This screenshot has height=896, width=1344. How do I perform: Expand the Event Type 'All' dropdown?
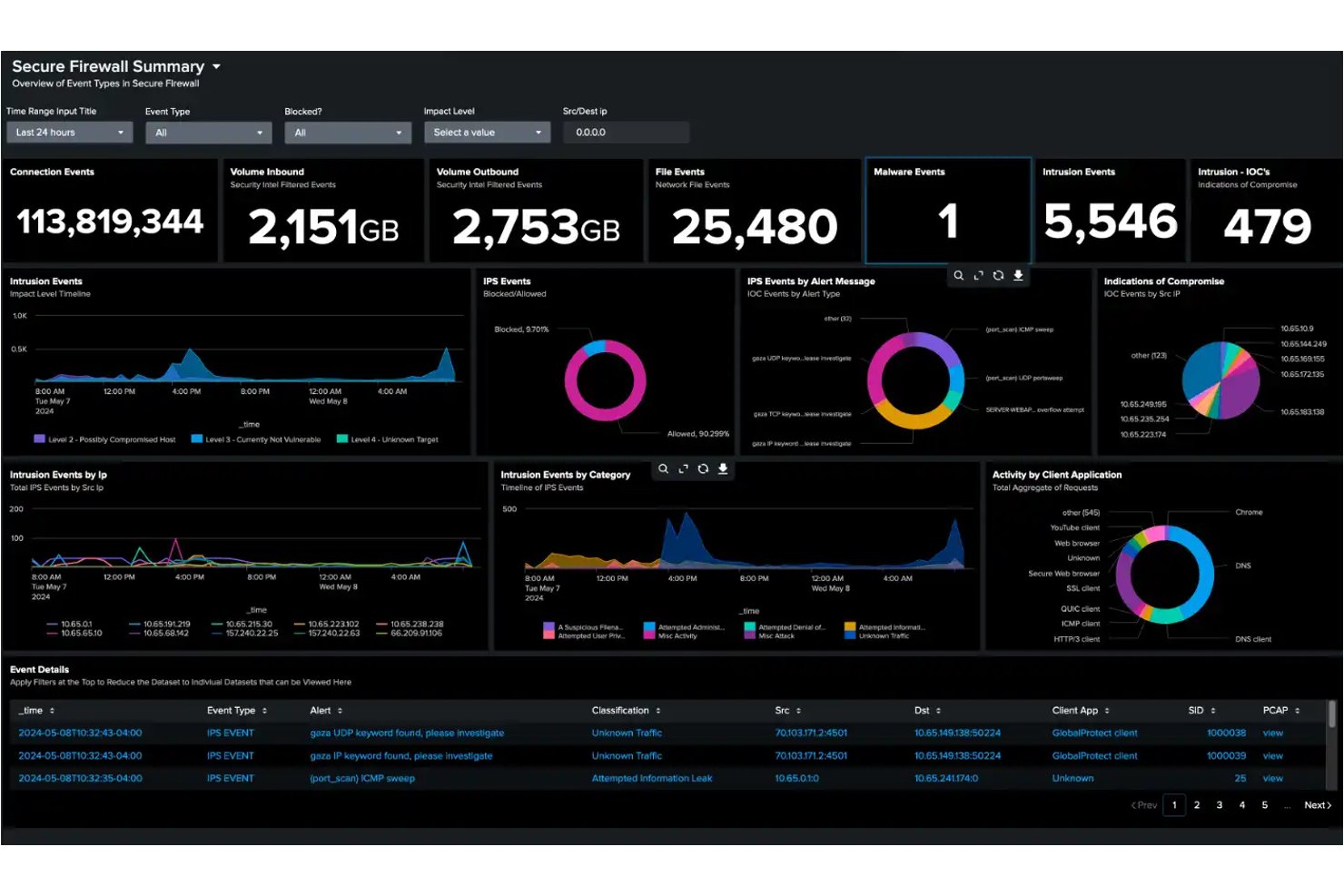pos(209,133)
